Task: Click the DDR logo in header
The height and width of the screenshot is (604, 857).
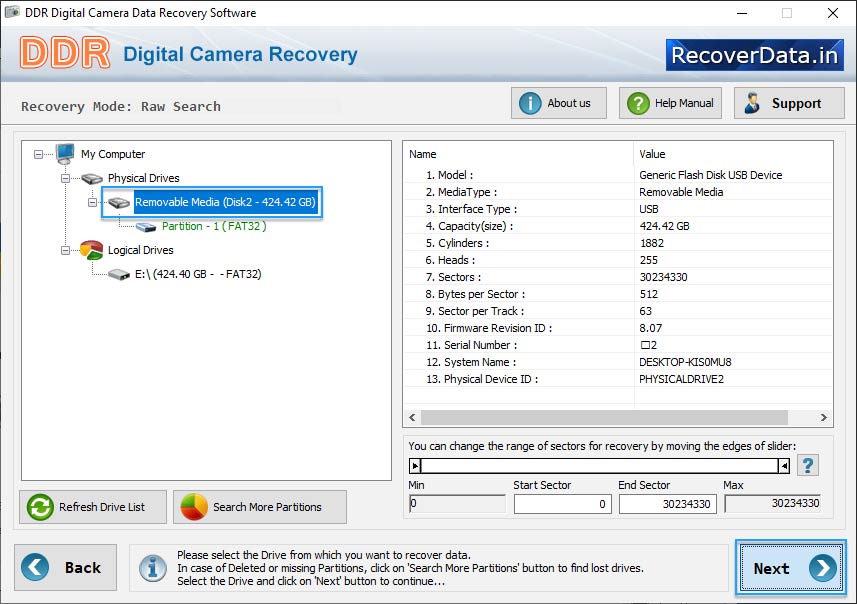Action: coord(65,52)
